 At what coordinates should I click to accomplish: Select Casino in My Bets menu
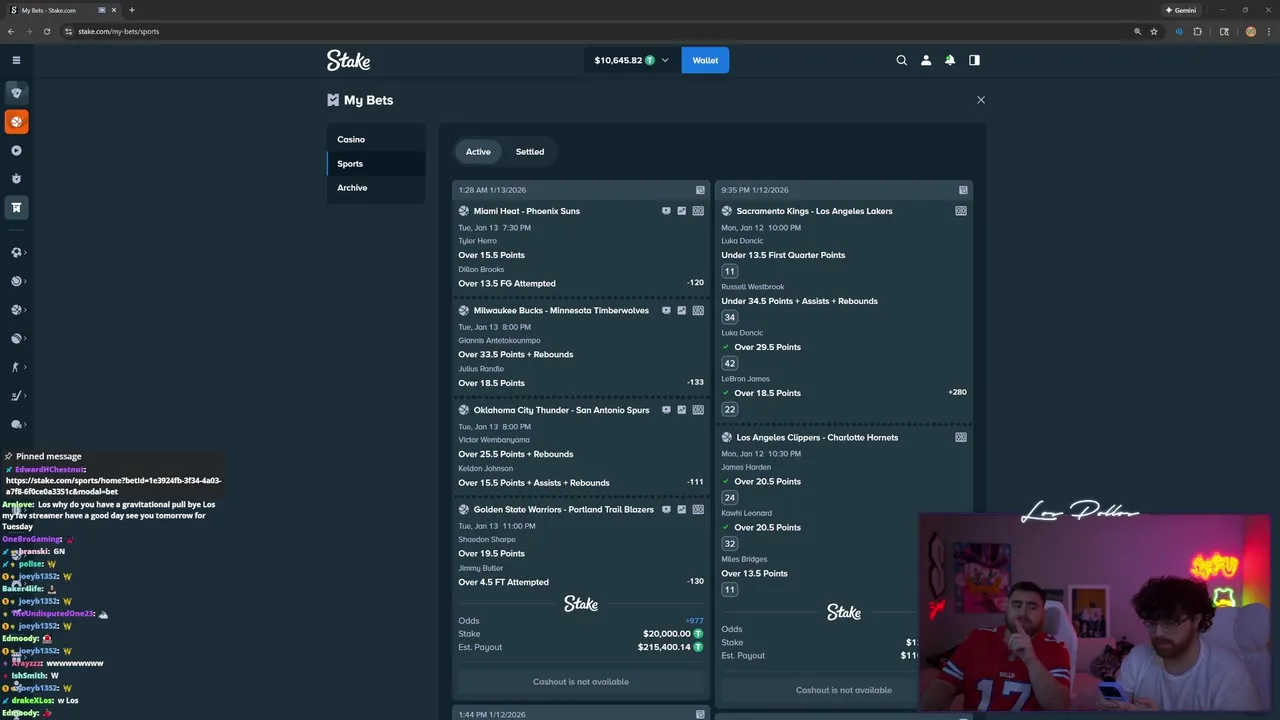(x=376, y=139)
